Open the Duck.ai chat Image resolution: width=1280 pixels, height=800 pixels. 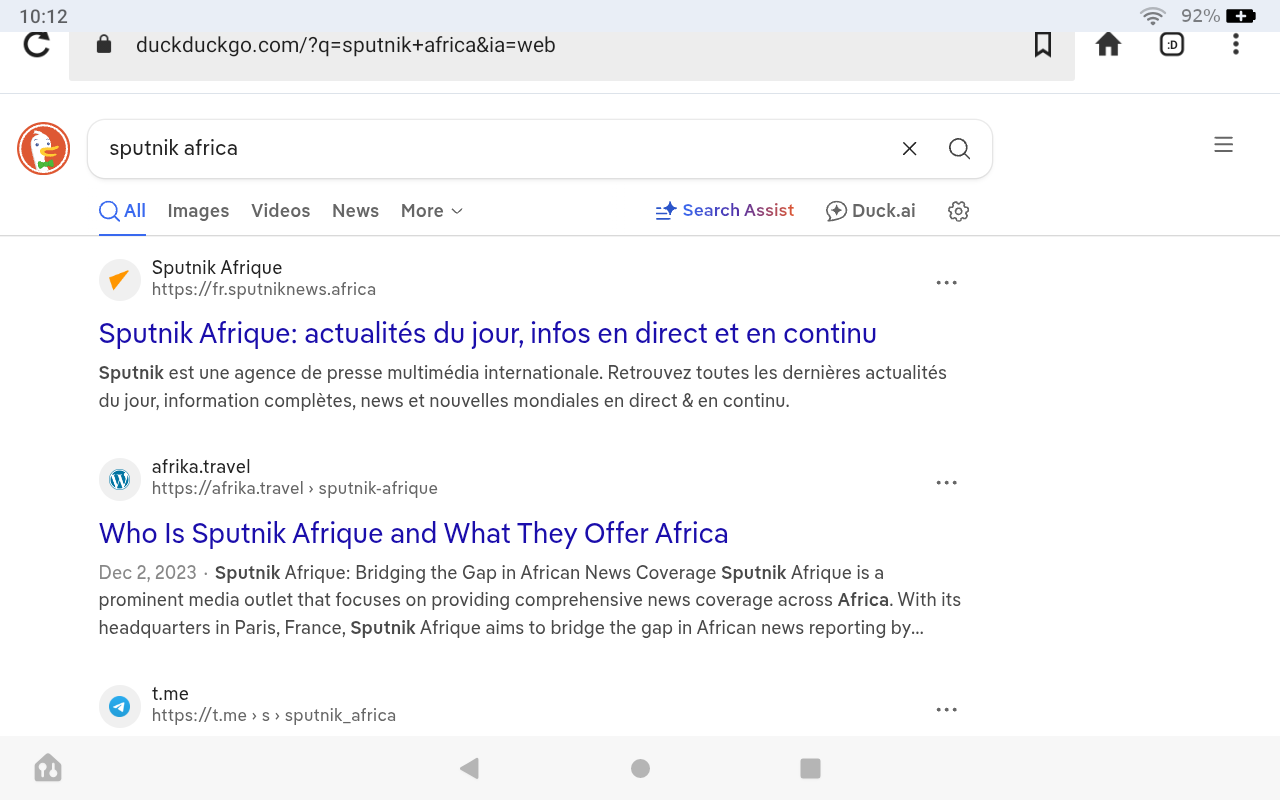(x=870, y=211)
